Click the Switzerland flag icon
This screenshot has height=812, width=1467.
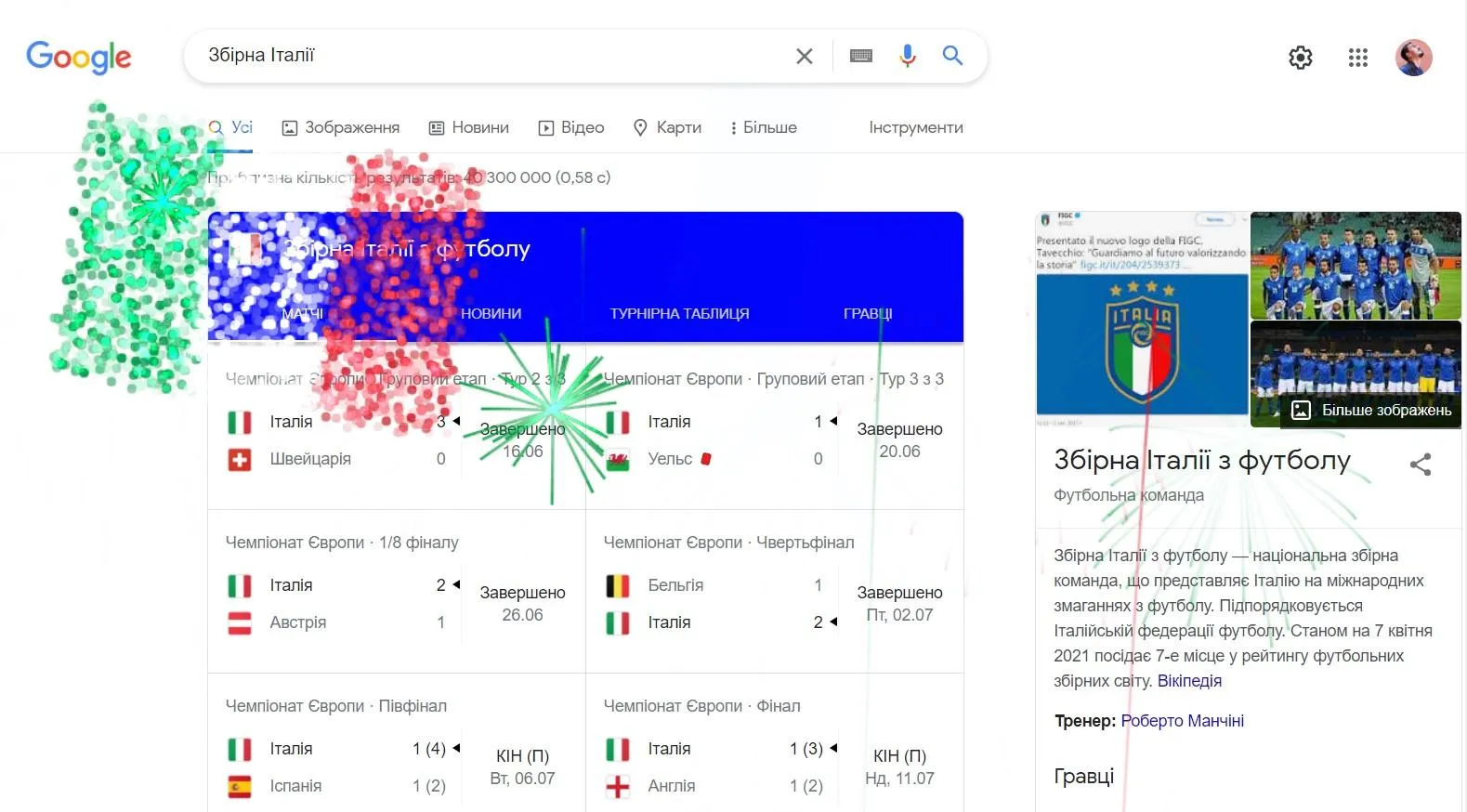pos(240,459)
